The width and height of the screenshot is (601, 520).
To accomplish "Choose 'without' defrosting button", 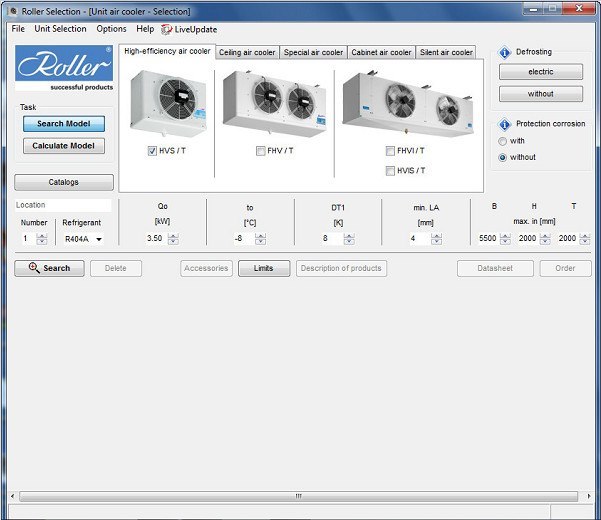I will 541,94.
